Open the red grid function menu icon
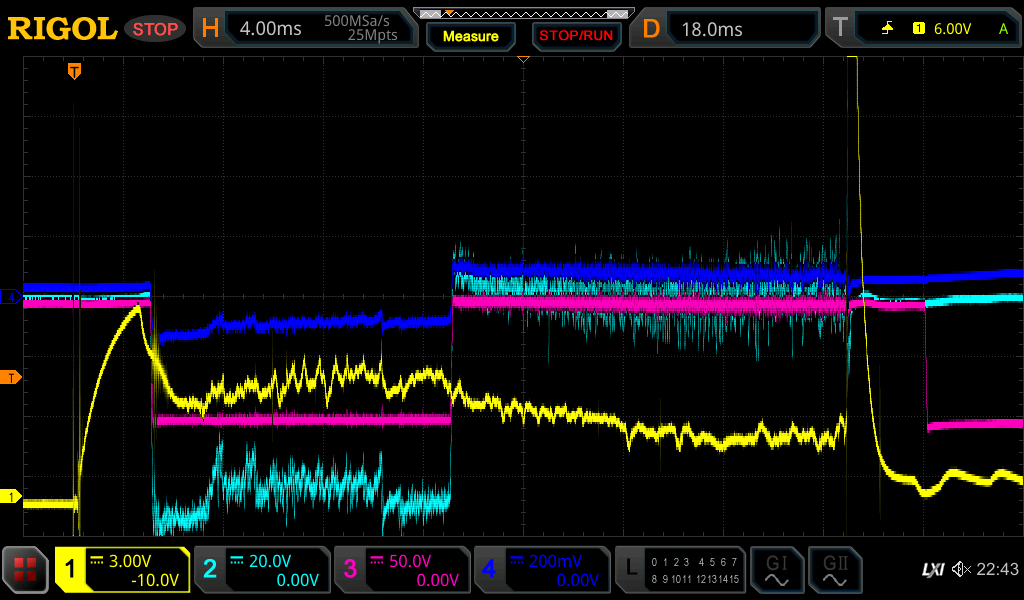The image size is (1024, 600). pos(25,570)
